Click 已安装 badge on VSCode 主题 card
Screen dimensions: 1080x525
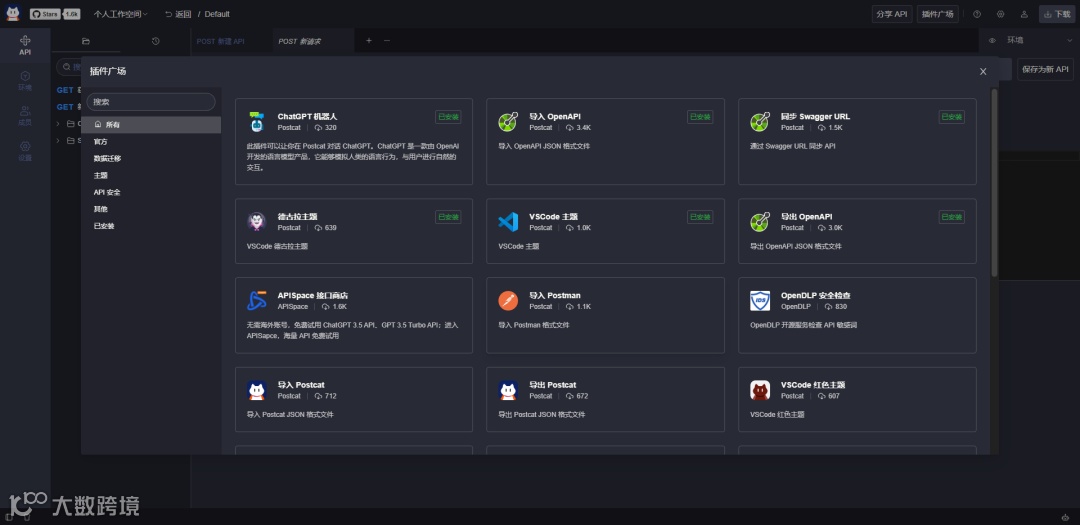[x=700, y=217]
